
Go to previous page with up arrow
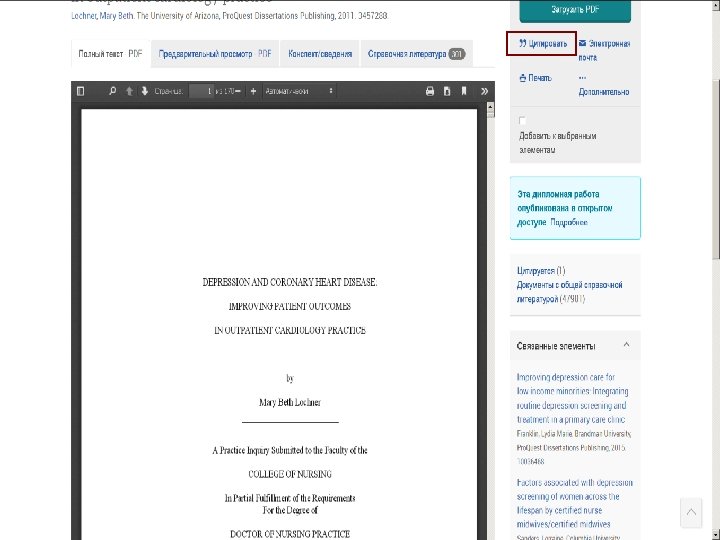(x=129, y=91)
